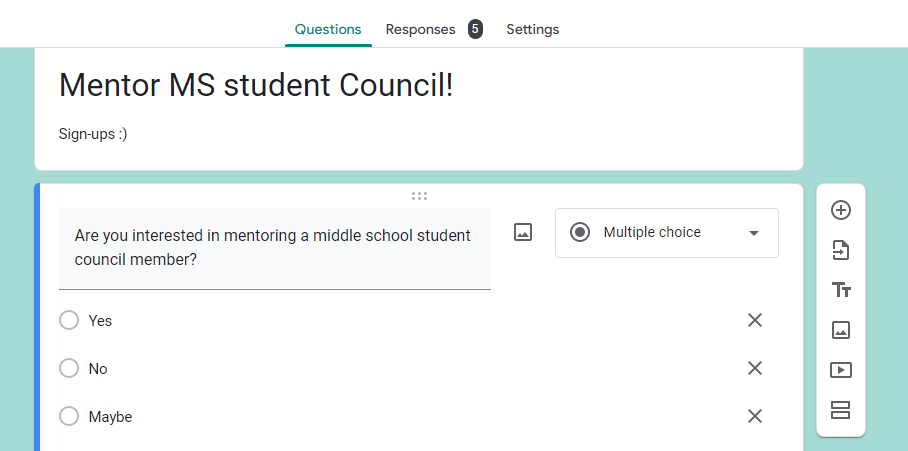Remove the No option
Image resolution: width=908 pixels, height=451 pixels.
(x=755, y=368)
